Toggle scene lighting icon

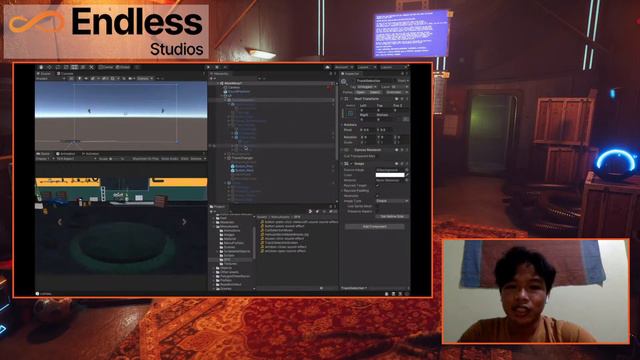80,78
